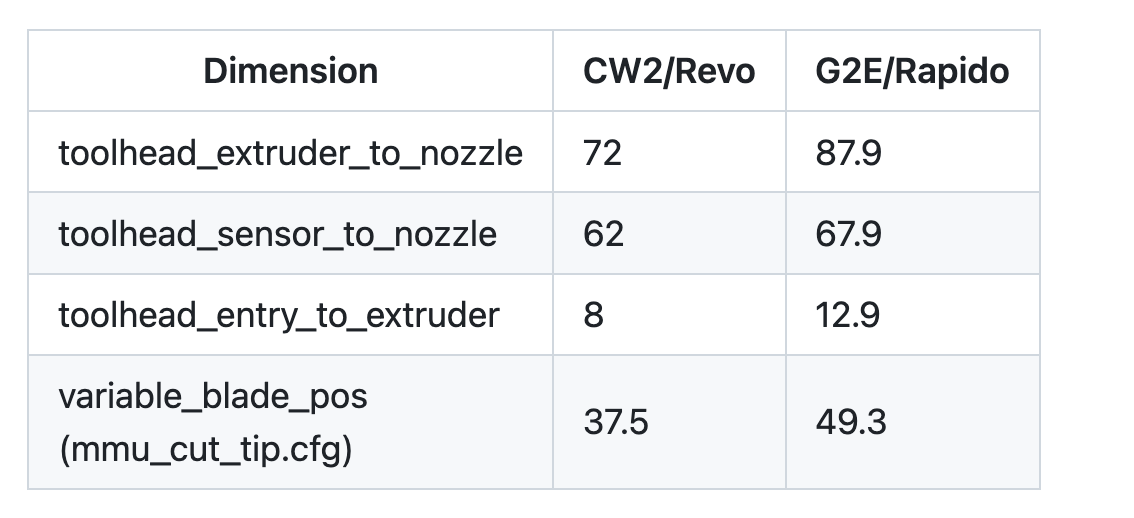
Task: Click the G2E/Rapido value 87.9
Action: [848, 153]
